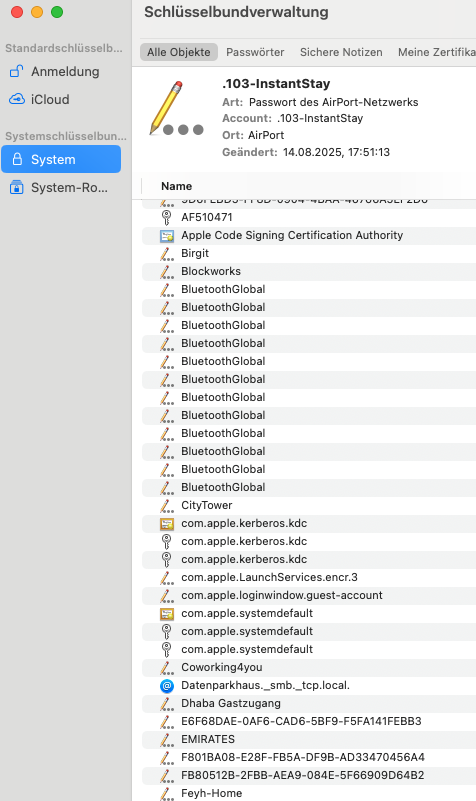Select the F801BA08-E28F-FB5A-DF9B-AD33470456A4 entry
476x801 pixels.
point(309,757)
